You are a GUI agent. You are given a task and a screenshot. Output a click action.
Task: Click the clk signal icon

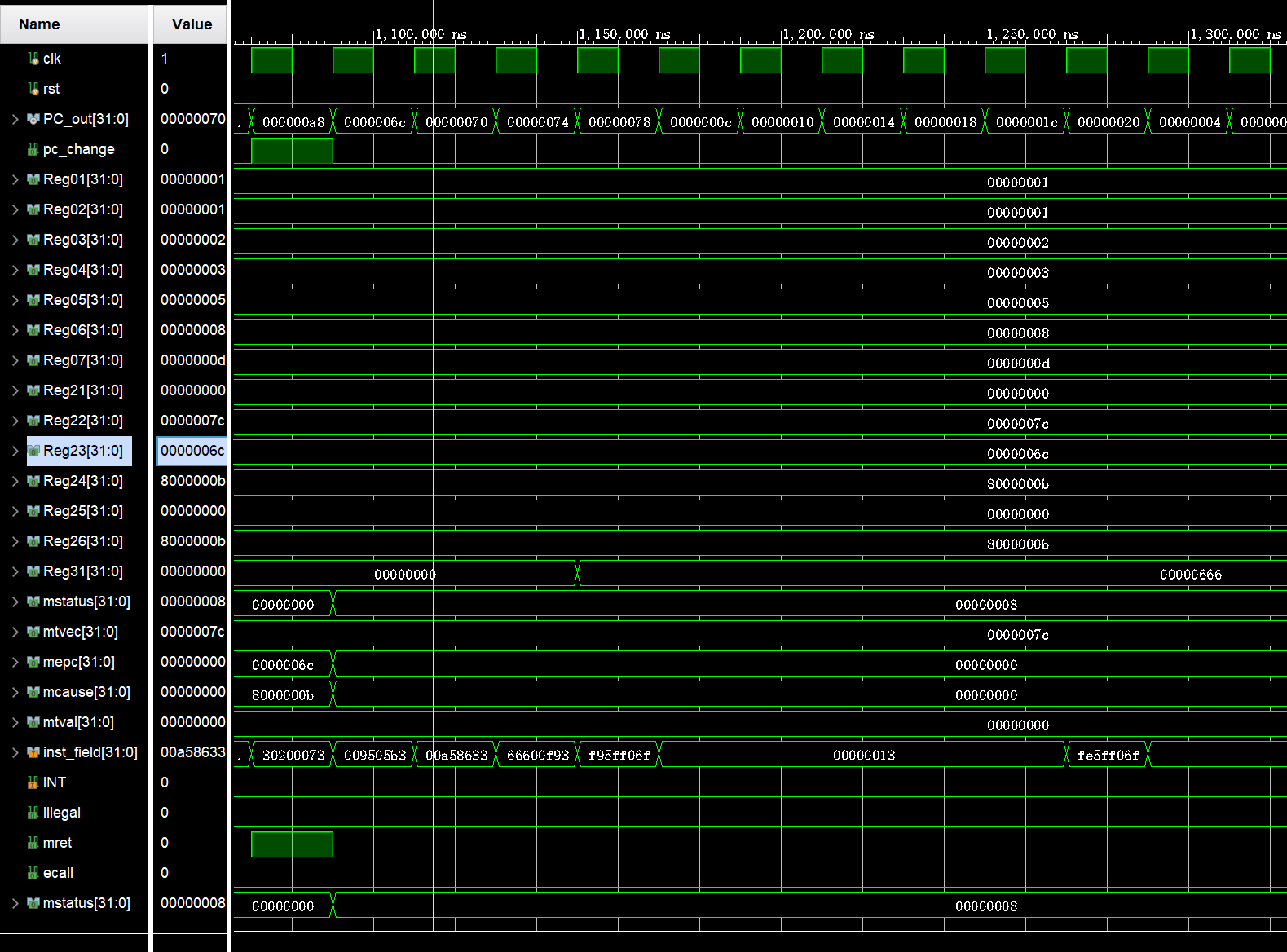[x=33, y=59]
